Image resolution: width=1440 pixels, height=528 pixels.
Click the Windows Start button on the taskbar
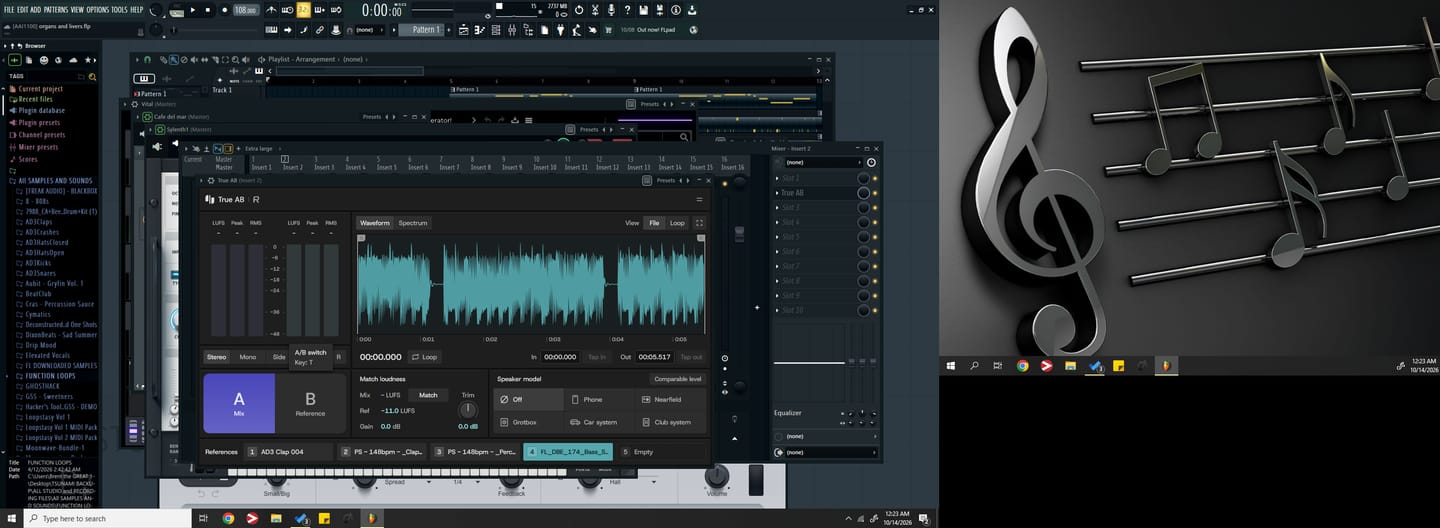[x=9, y=518]
